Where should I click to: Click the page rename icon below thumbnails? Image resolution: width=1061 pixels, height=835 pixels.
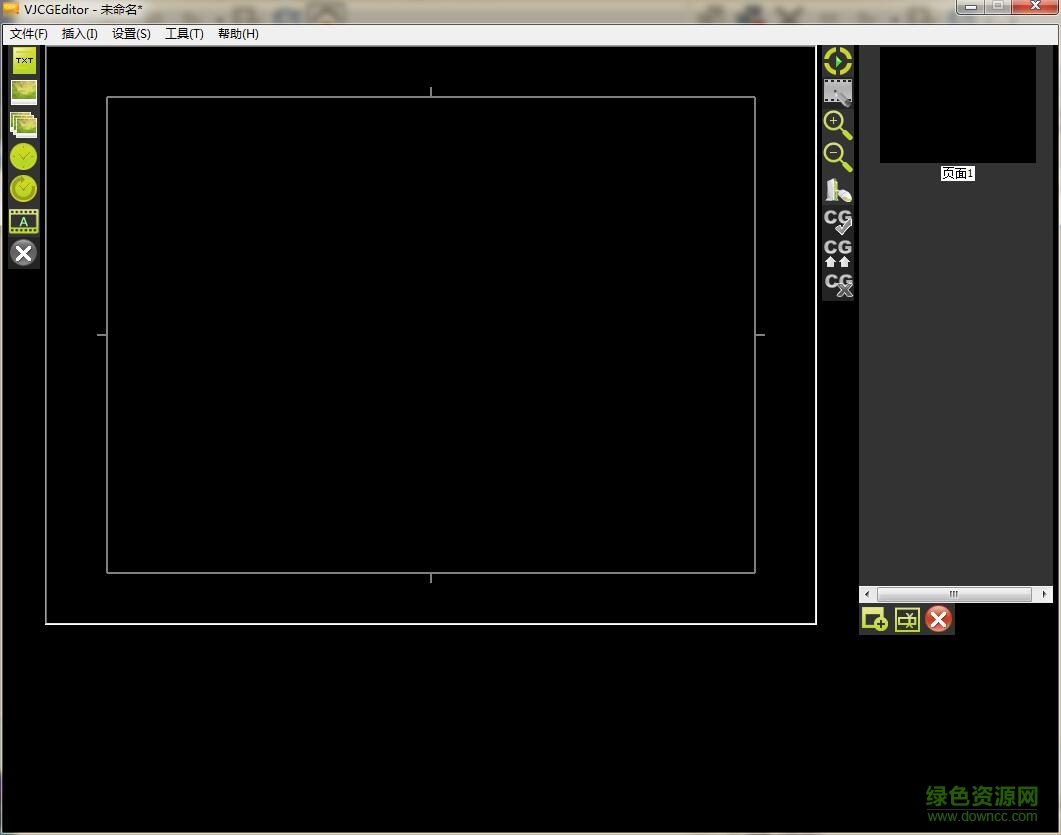click(x=907, y=619)
